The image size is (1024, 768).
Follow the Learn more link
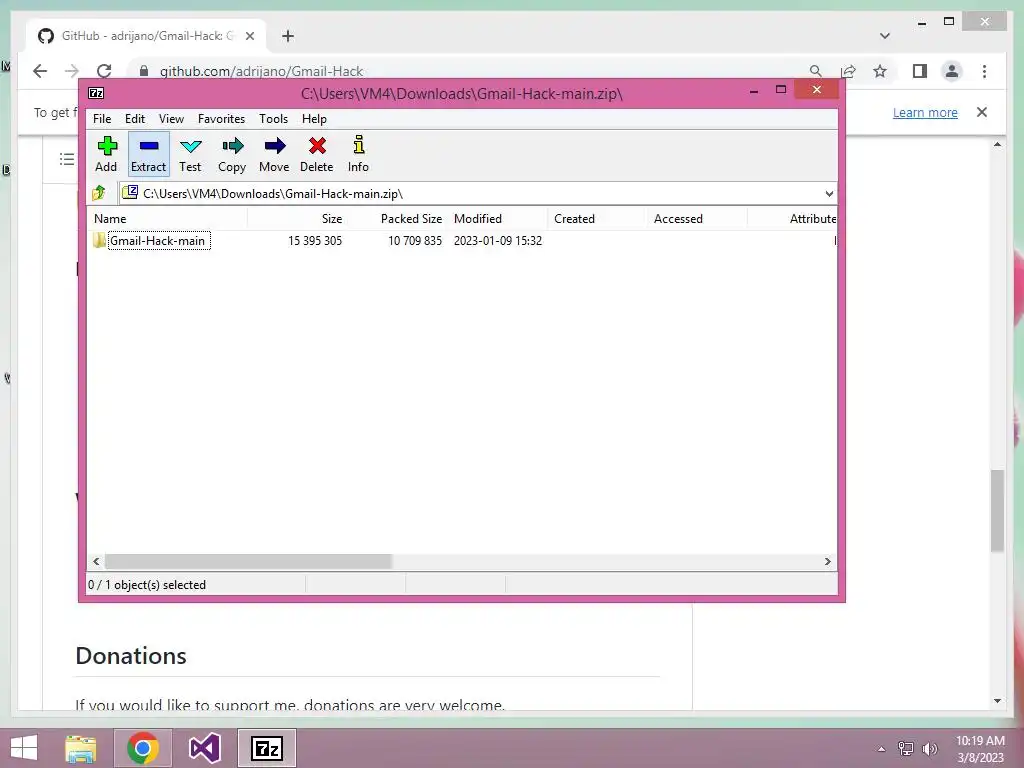click(925, 112)
